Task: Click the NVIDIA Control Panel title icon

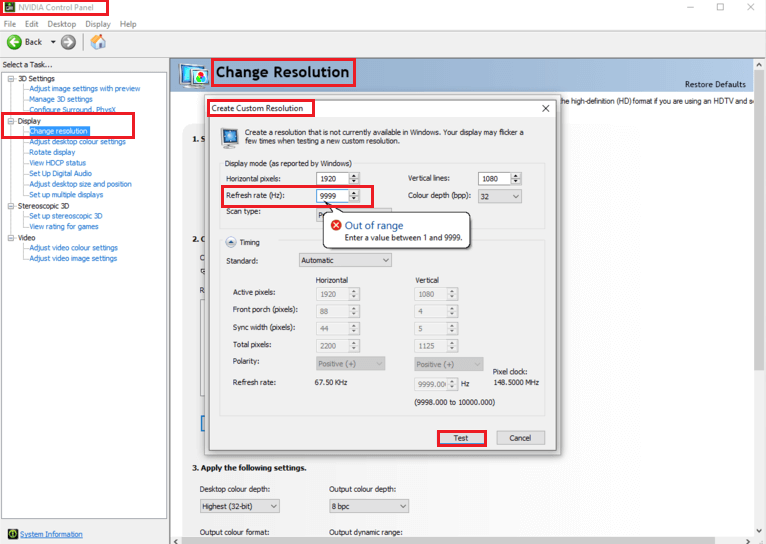Action: 9,7
